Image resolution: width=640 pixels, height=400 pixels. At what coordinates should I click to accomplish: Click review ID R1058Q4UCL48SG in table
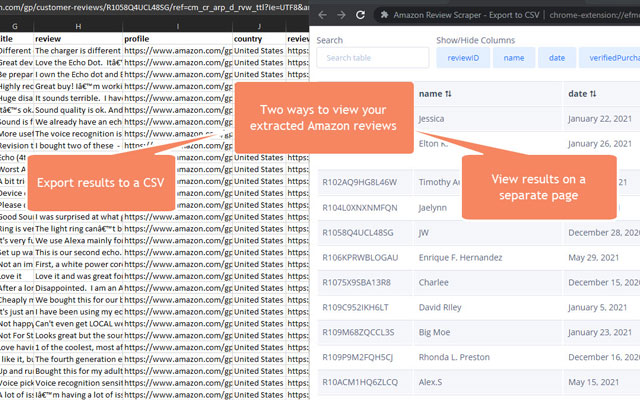pos(358,233)
